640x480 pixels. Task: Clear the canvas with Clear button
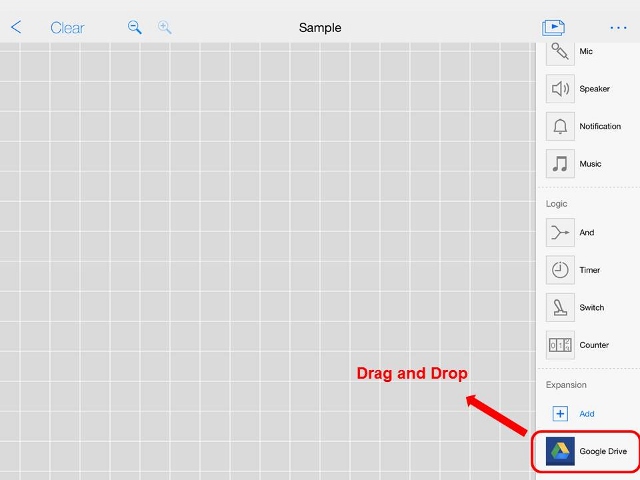click(67, 28)
